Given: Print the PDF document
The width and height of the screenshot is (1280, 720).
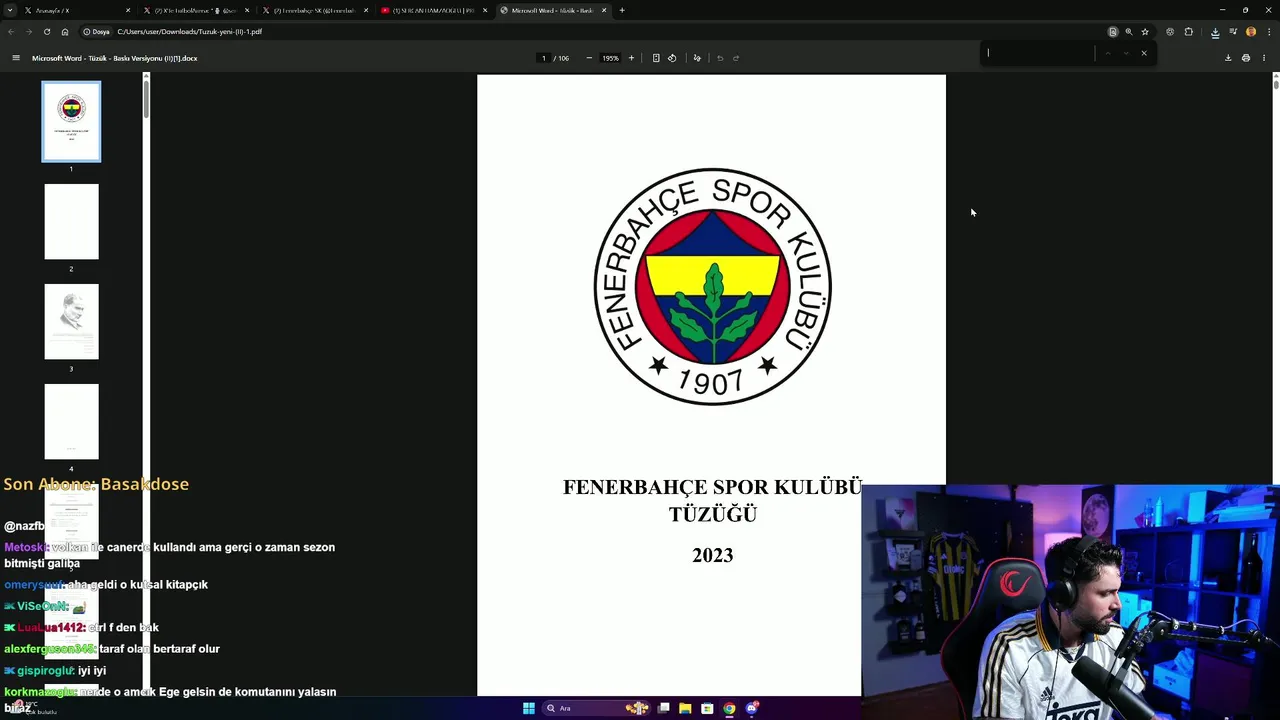Looking at the screenshot, I should point(1246,58).
